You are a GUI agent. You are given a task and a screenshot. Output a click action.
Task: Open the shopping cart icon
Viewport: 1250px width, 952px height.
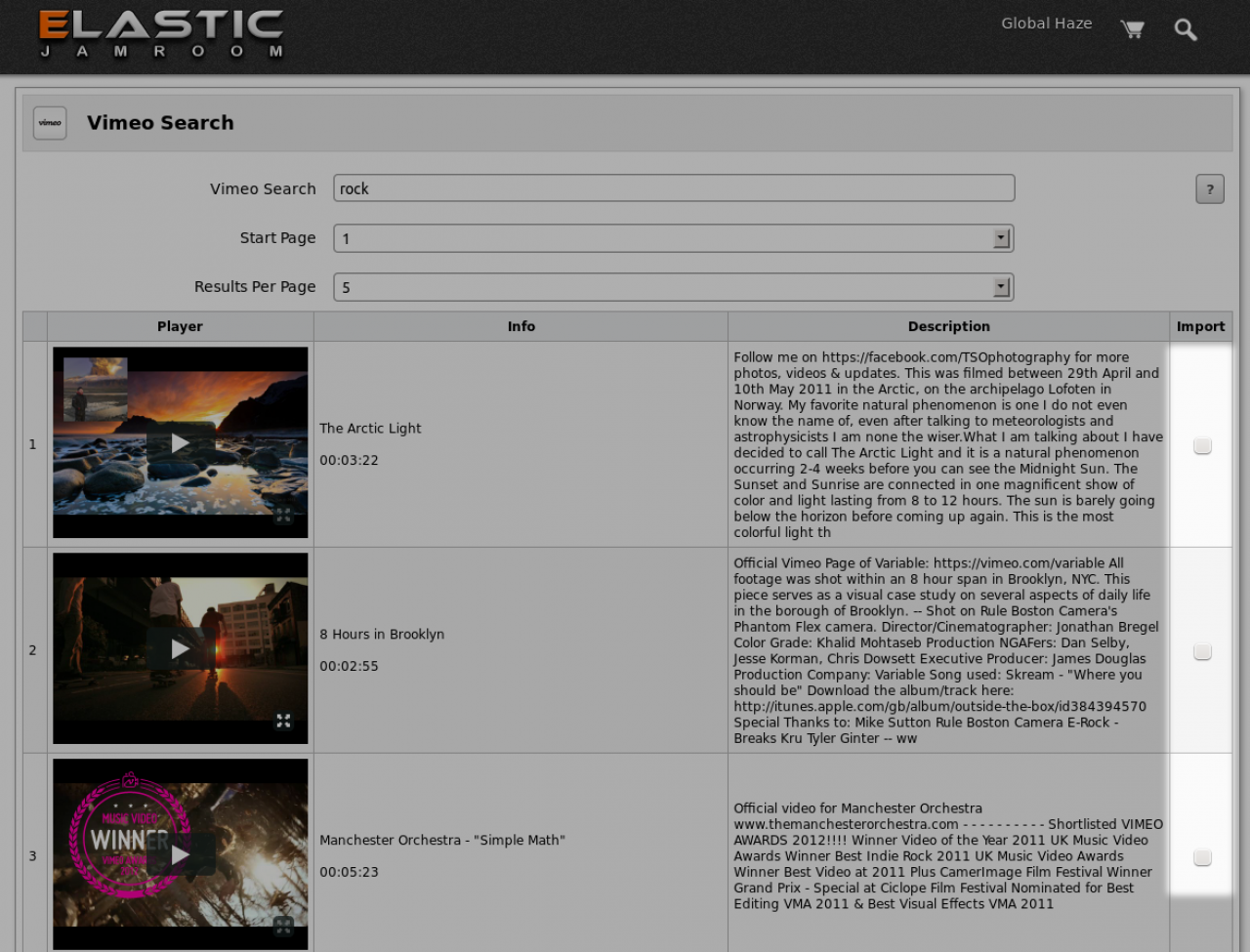(1133, 29)
